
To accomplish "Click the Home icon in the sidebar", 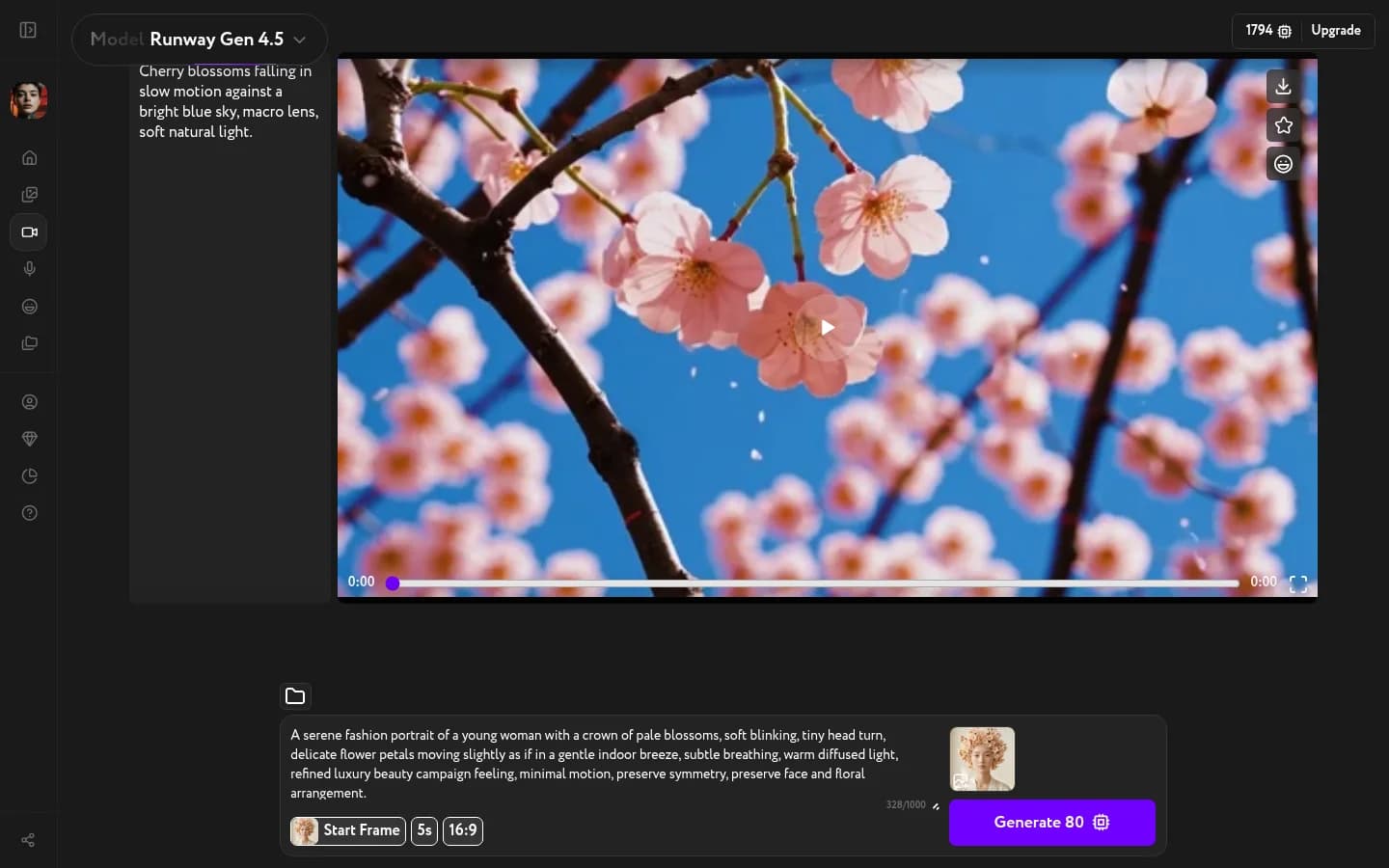I will [x=29, y=158].
